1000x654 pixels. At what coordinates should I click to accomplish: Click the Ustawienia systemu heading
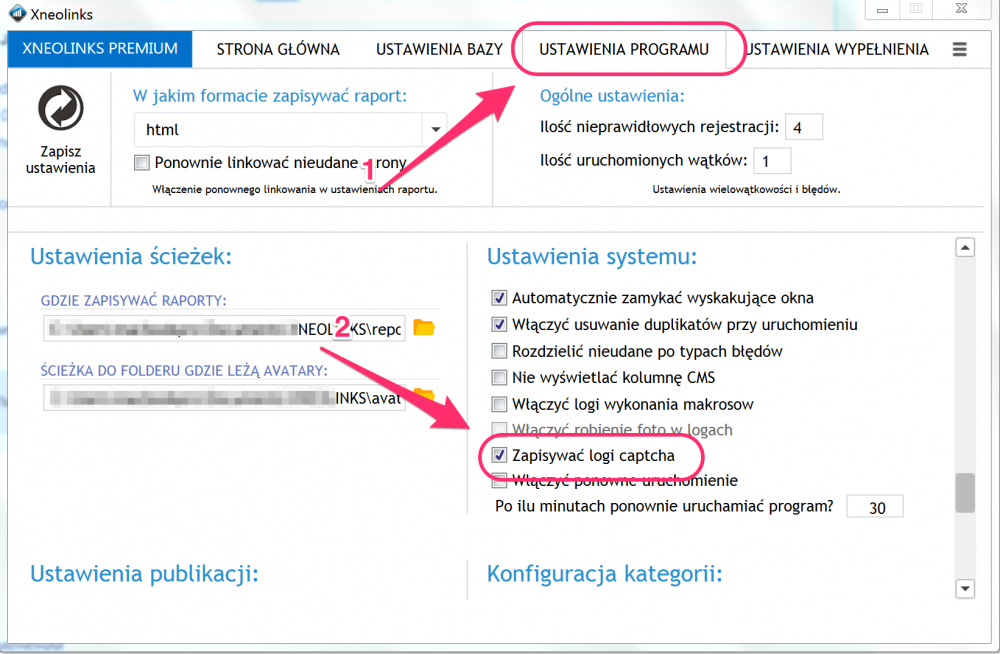592,256
